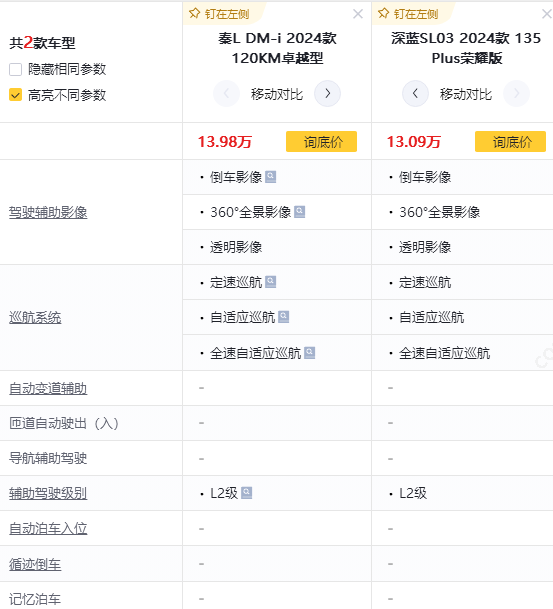View 自适应巡航 image for 秦L
This screenshot has width=553, height=609.
pos(283,317)
